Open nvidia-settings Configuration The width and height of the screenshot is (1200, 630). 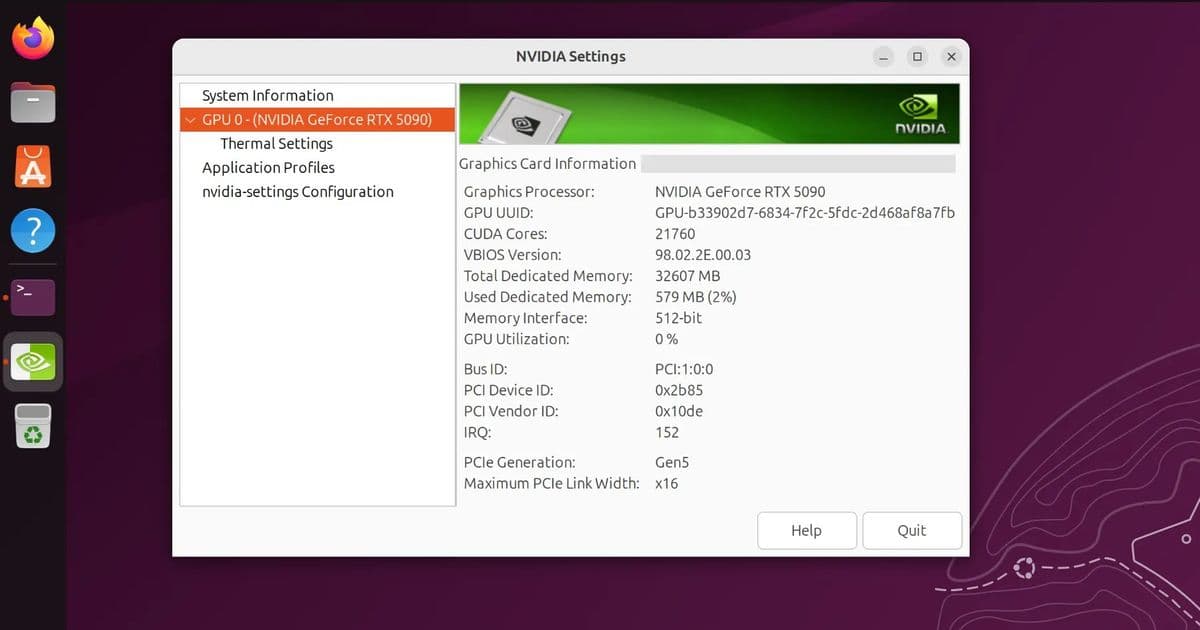(x=298, y=191)
